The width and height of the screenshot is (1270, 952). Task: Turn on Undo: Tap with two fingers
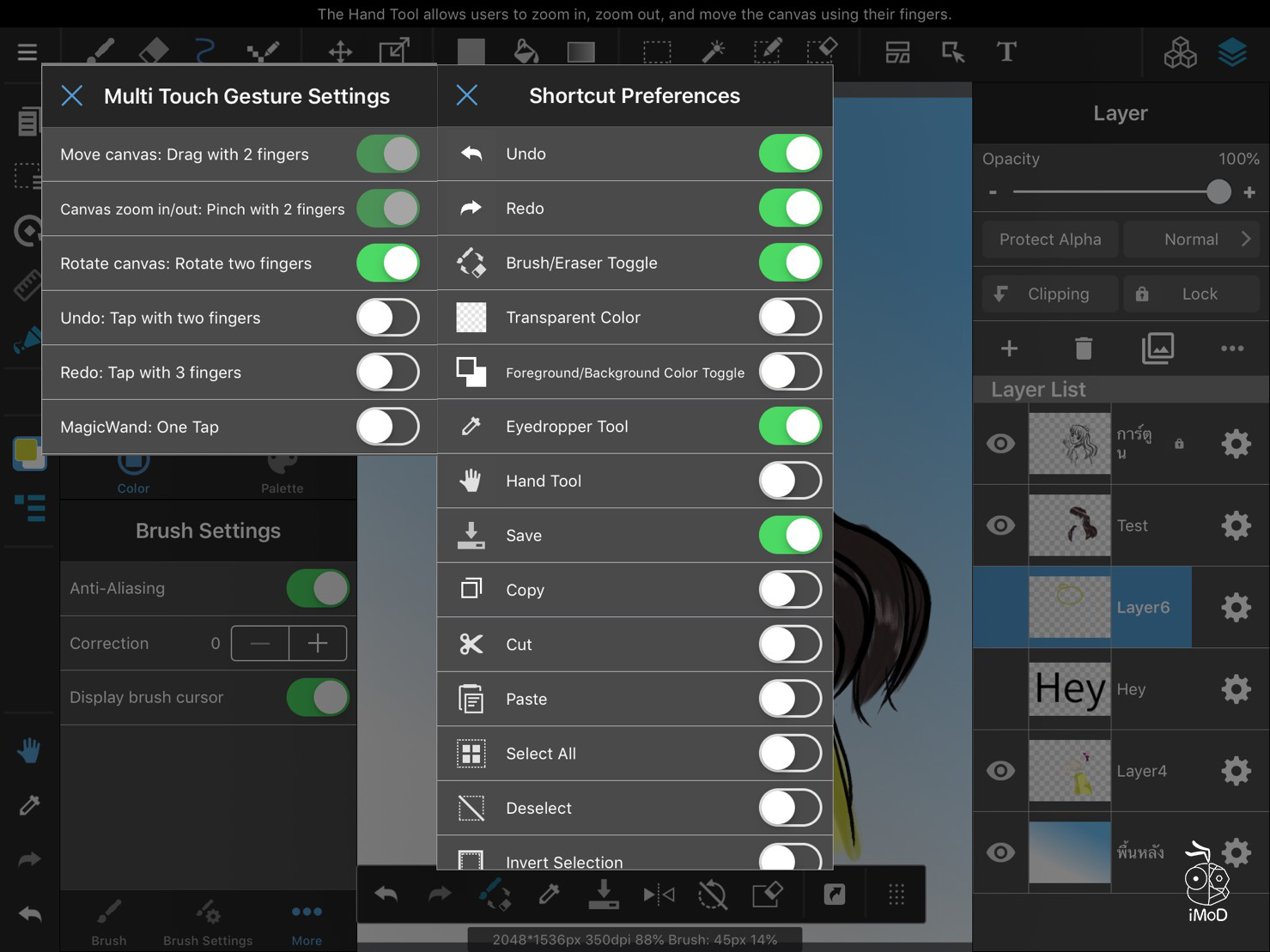pos(387,318)
